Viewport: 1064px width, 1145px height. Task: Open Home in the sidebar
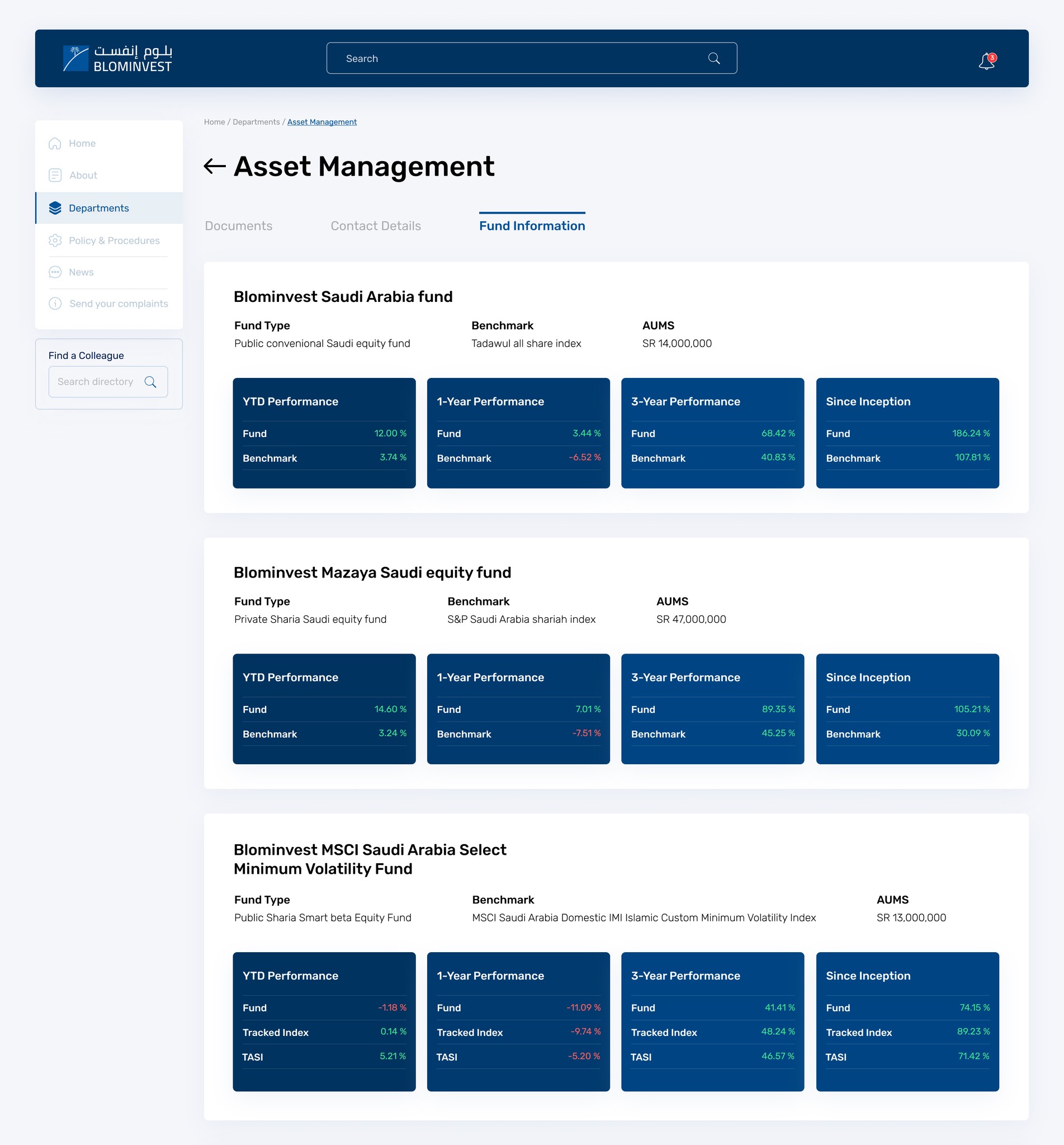(109, 143)
